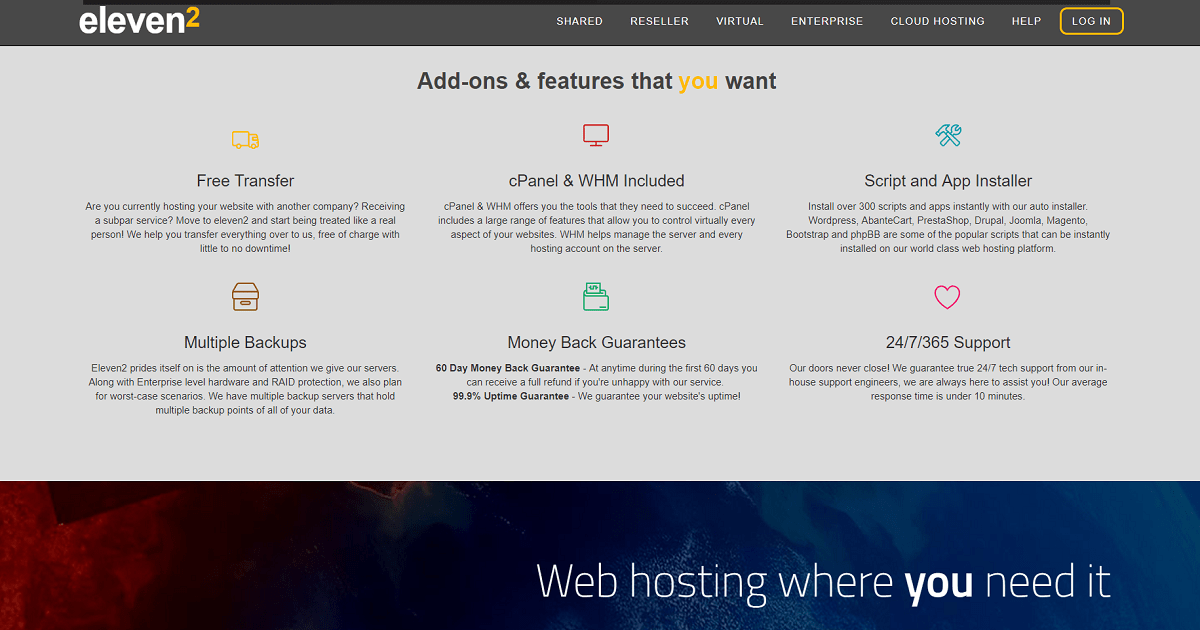
Task: Click the 60 Day Money Back Guarantee text
Action: [x=508, y=368]
